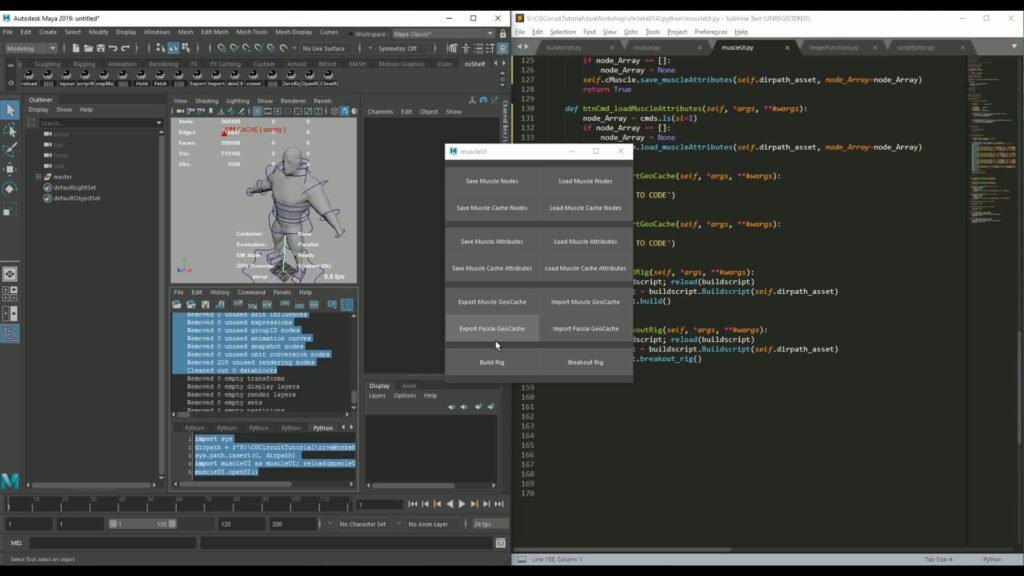Toggle select by hierarchy mode icon
Viewport: 1024px width, 576px height.
161,48
